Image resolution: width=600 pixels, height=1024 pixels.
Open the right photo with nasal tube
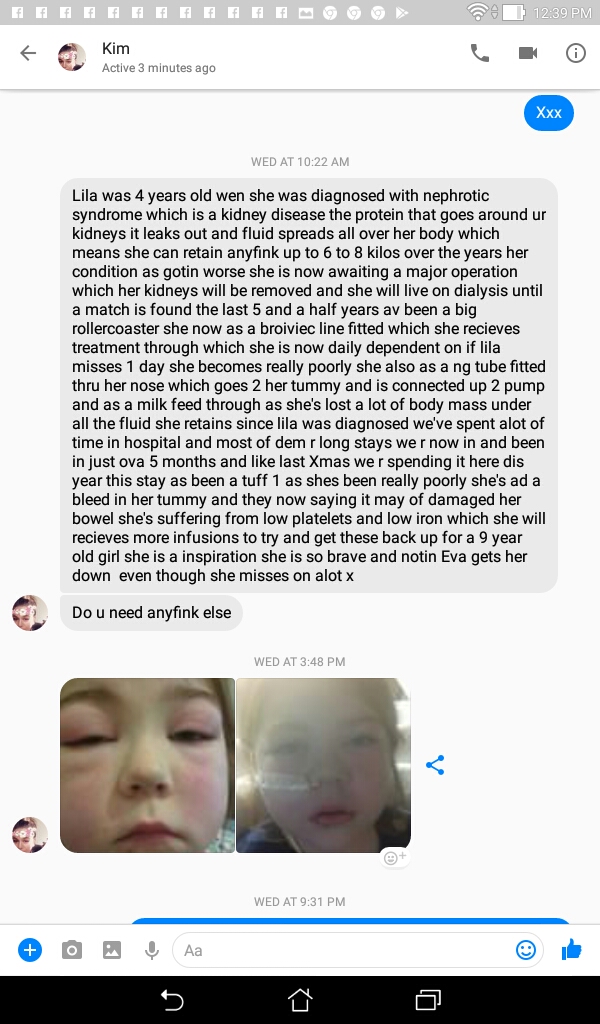(323, 765)
